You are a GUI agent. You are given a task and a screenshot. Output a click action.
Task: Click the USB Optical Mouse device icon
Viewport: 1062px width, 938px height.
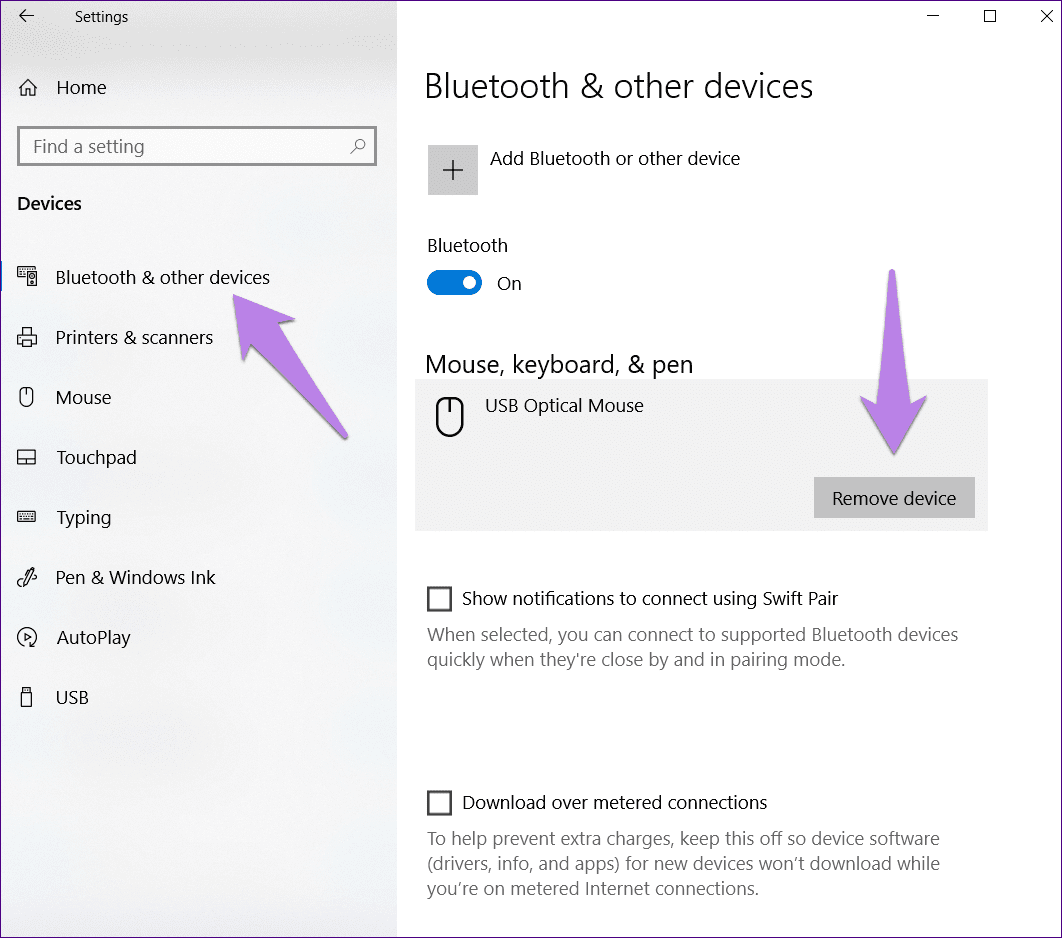(x=449, y=417)
